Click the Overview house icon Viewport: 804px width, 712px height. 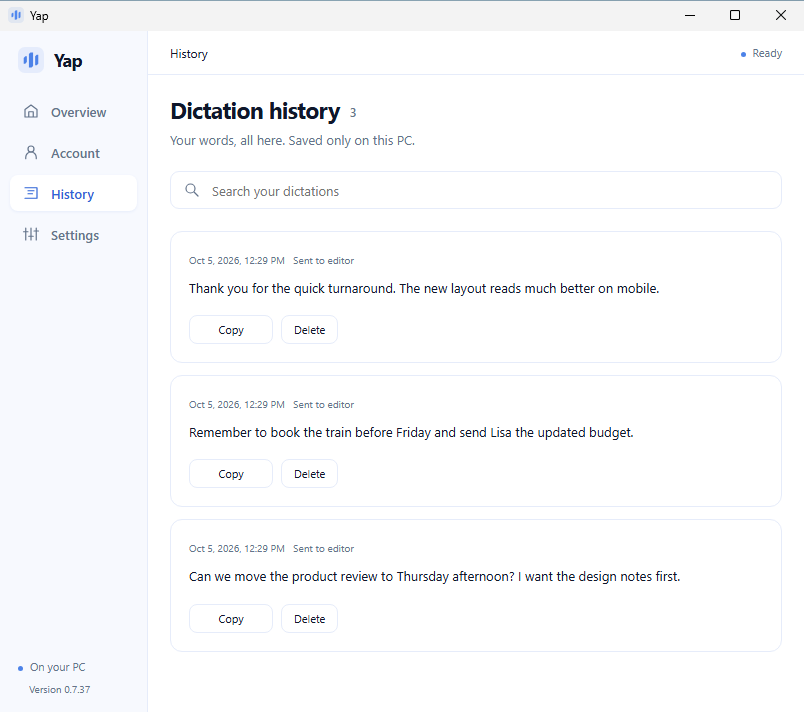[31, 112]
